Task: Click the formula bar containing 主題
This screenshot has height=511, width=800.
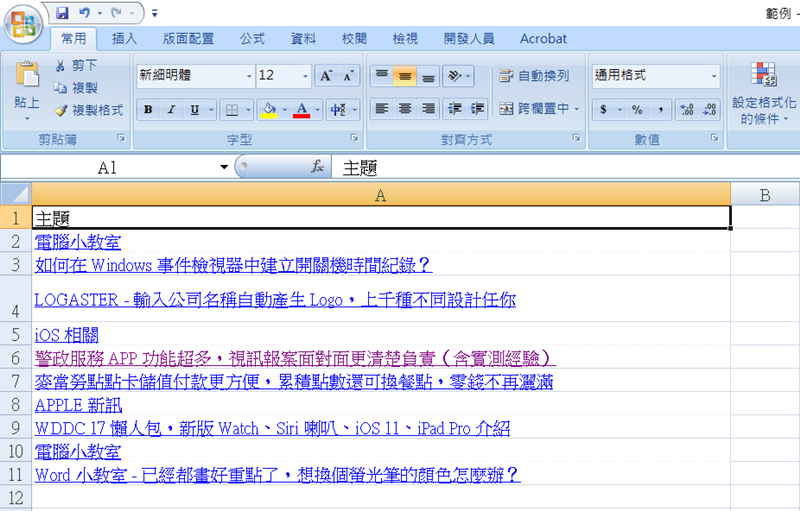Action: coord(565,167)
